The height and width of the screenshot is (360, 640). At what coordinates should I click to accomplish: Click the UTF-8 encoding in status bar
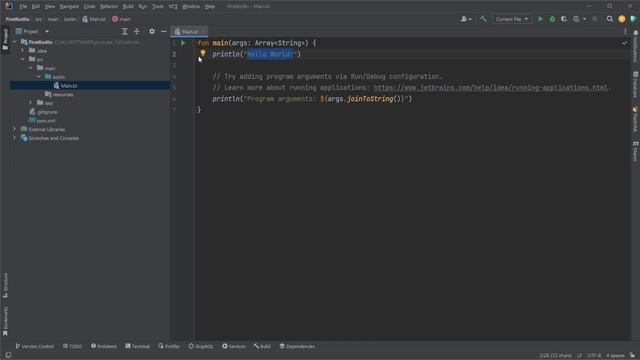tap(594, 356)
